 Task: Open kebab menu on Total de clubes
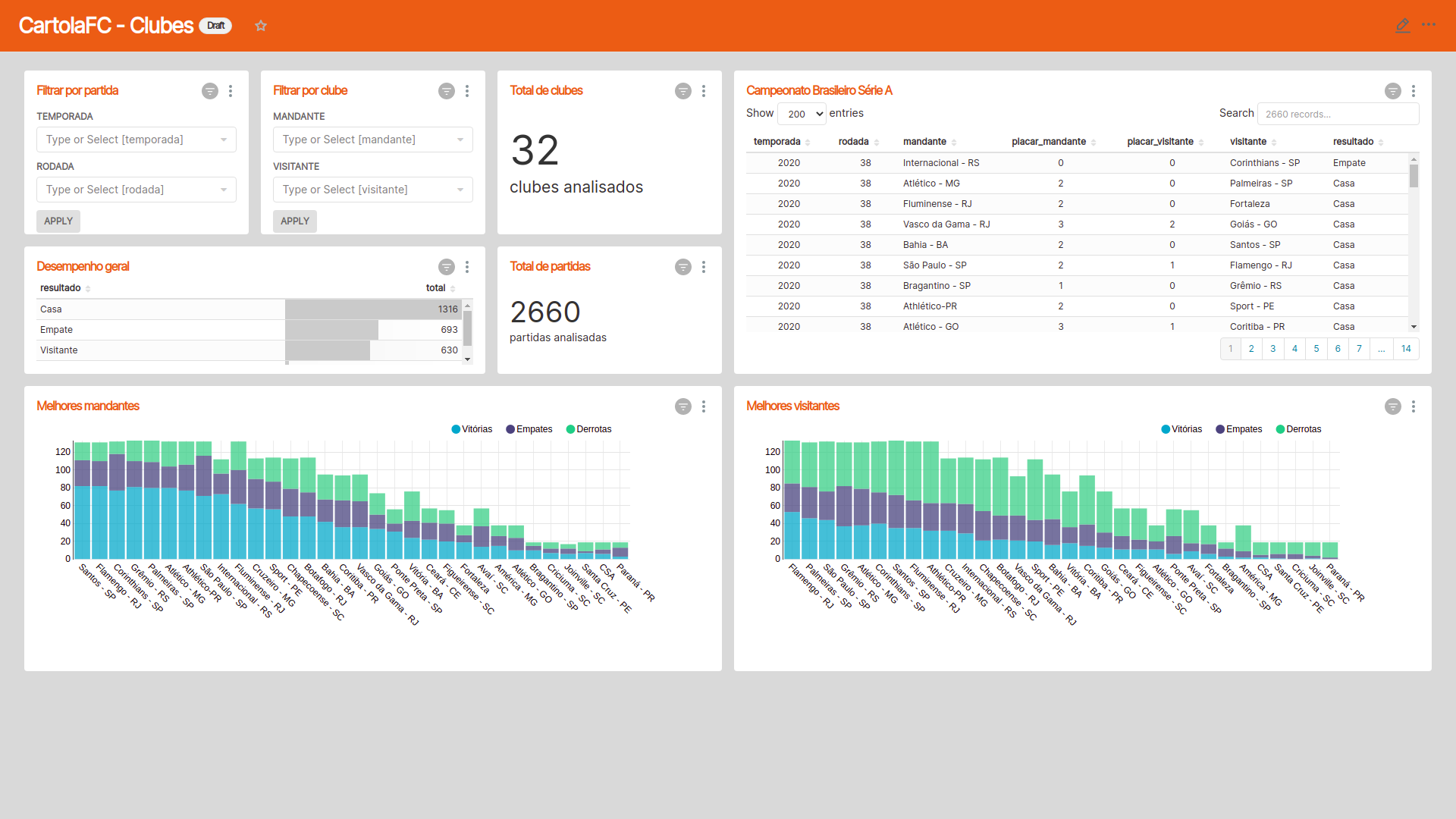704,91
